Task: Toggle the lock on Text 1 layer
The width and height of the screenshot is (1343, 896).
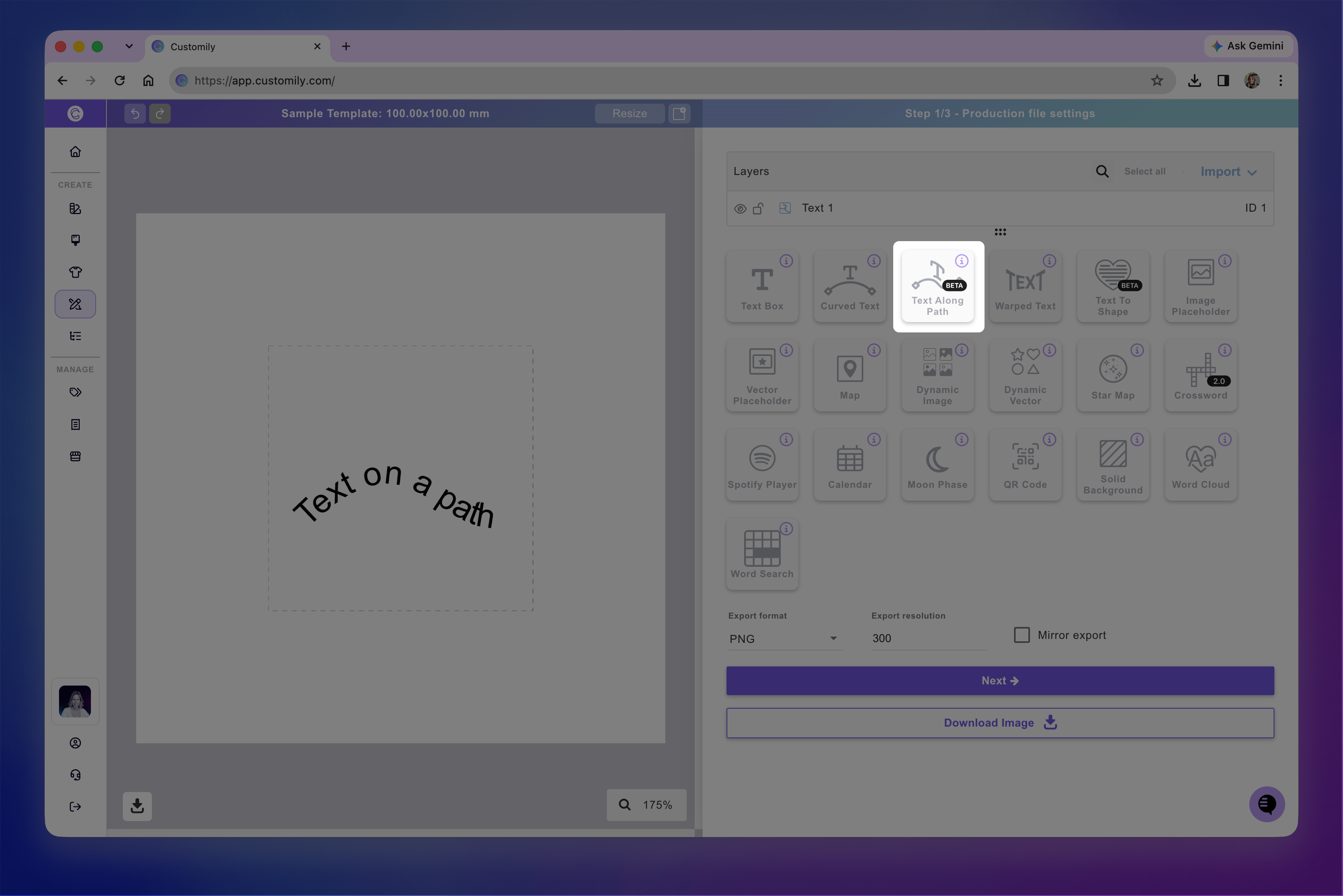Action: (x=758, y=208)
